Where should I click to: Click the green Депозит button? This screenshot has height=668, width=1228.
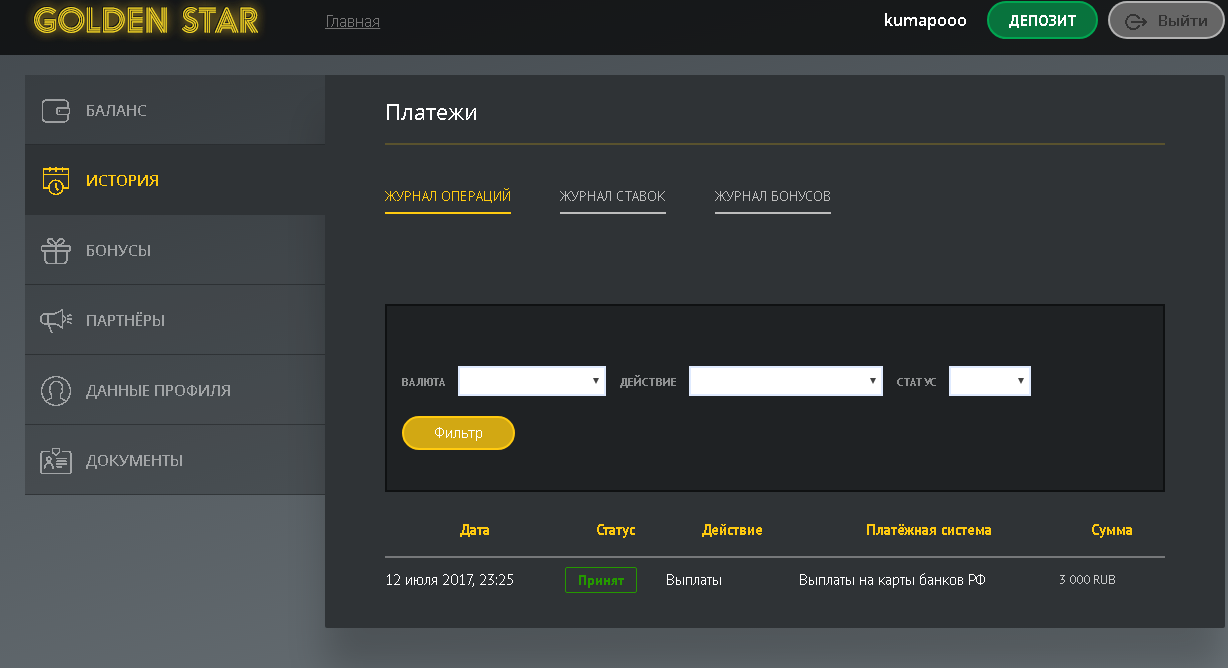(1042, 21)
